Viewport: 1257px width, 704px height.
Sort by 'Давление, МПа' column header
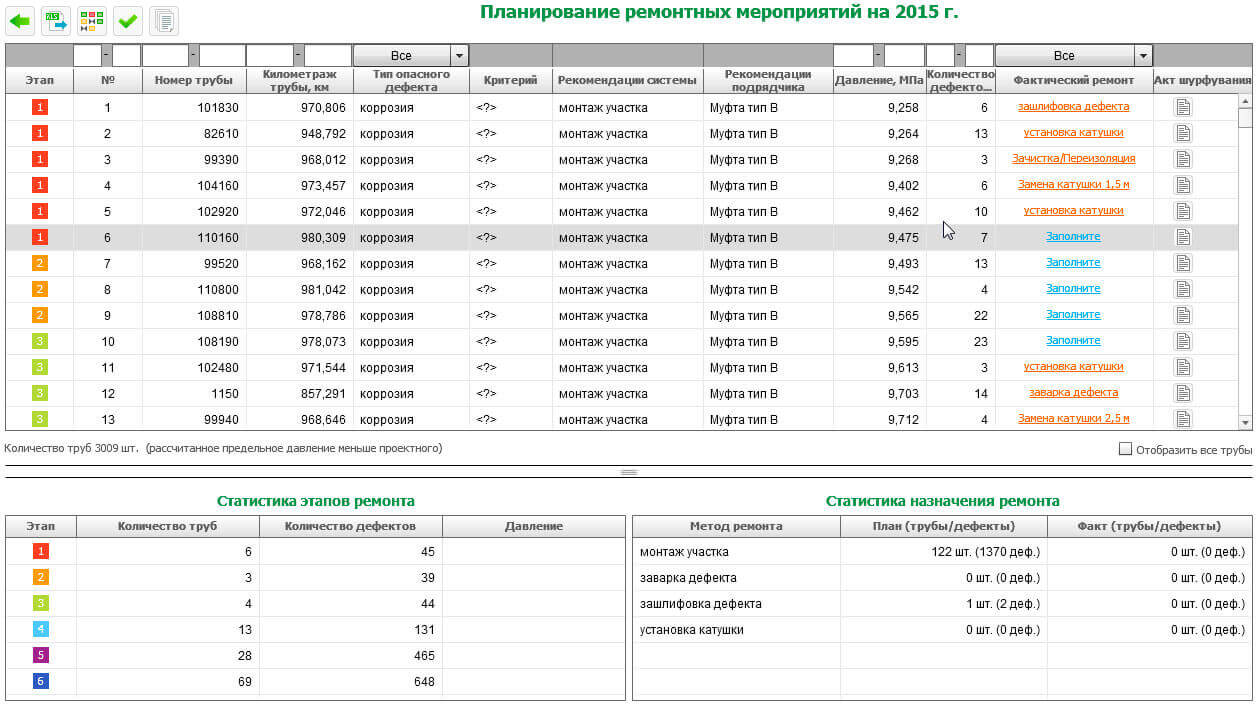tap(880, 80)
